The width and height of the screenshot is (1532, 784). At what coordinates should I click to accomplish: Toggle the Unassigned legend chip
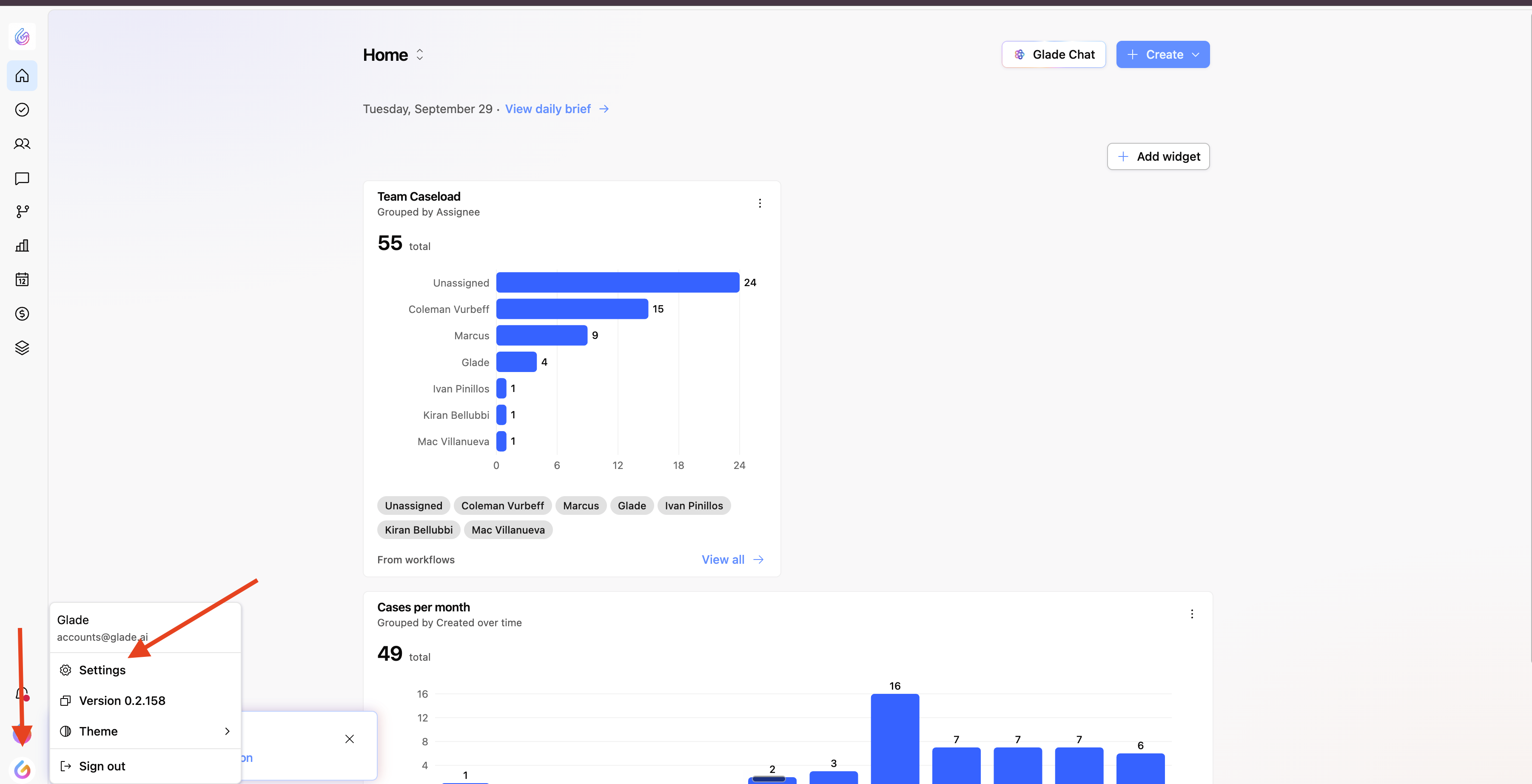[x=413, y=506]
